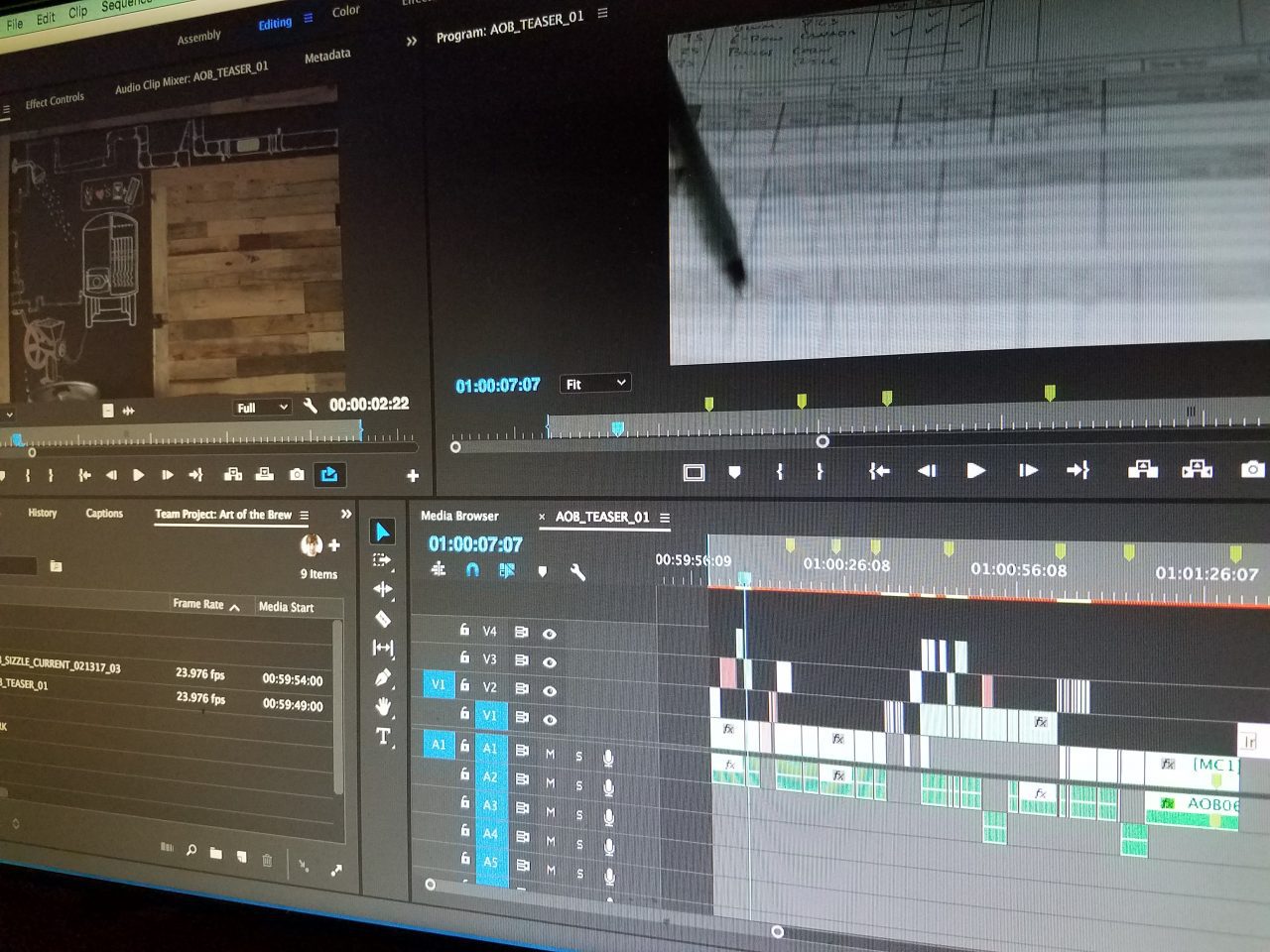Select the Selection tool arrow
This screenshot has width=1270, height=952.
pos(382,532)
